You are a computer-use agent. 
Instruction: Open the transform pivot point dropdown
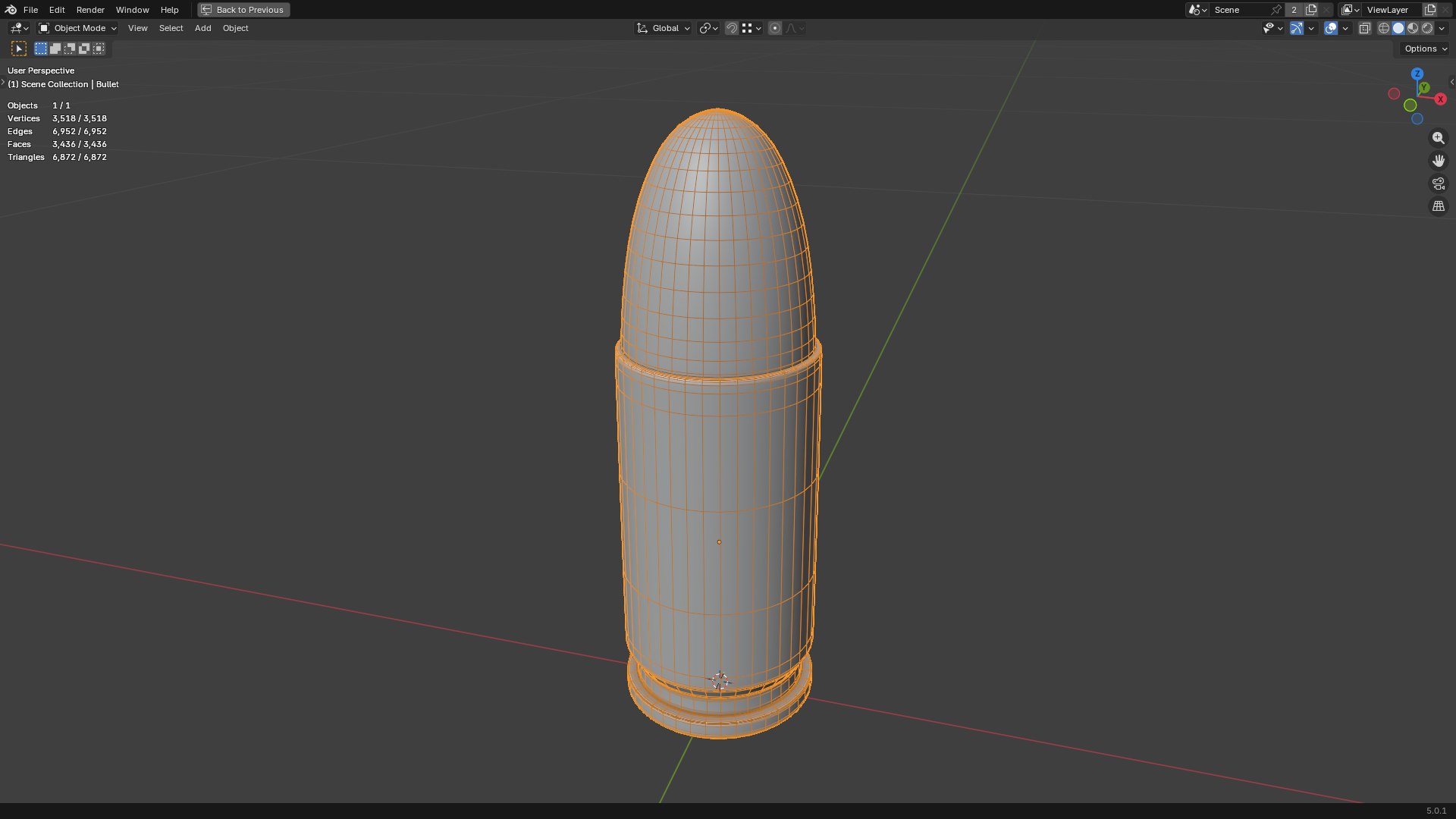pos(709,28)
